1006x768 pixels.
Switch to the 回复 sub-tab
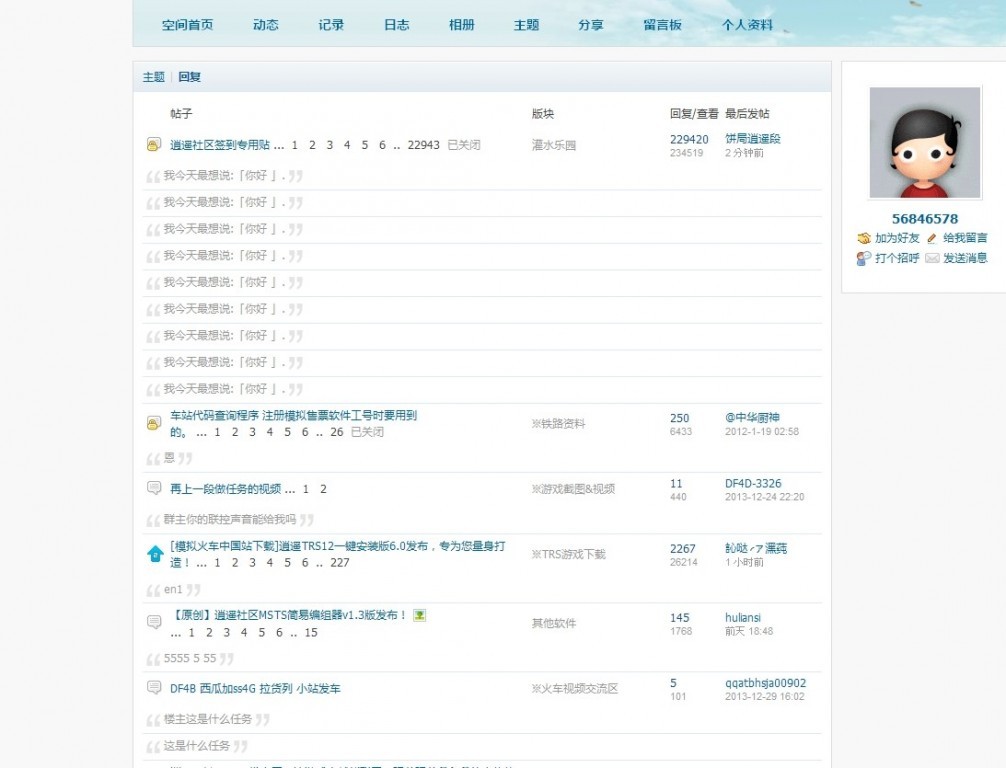[190, 77]
